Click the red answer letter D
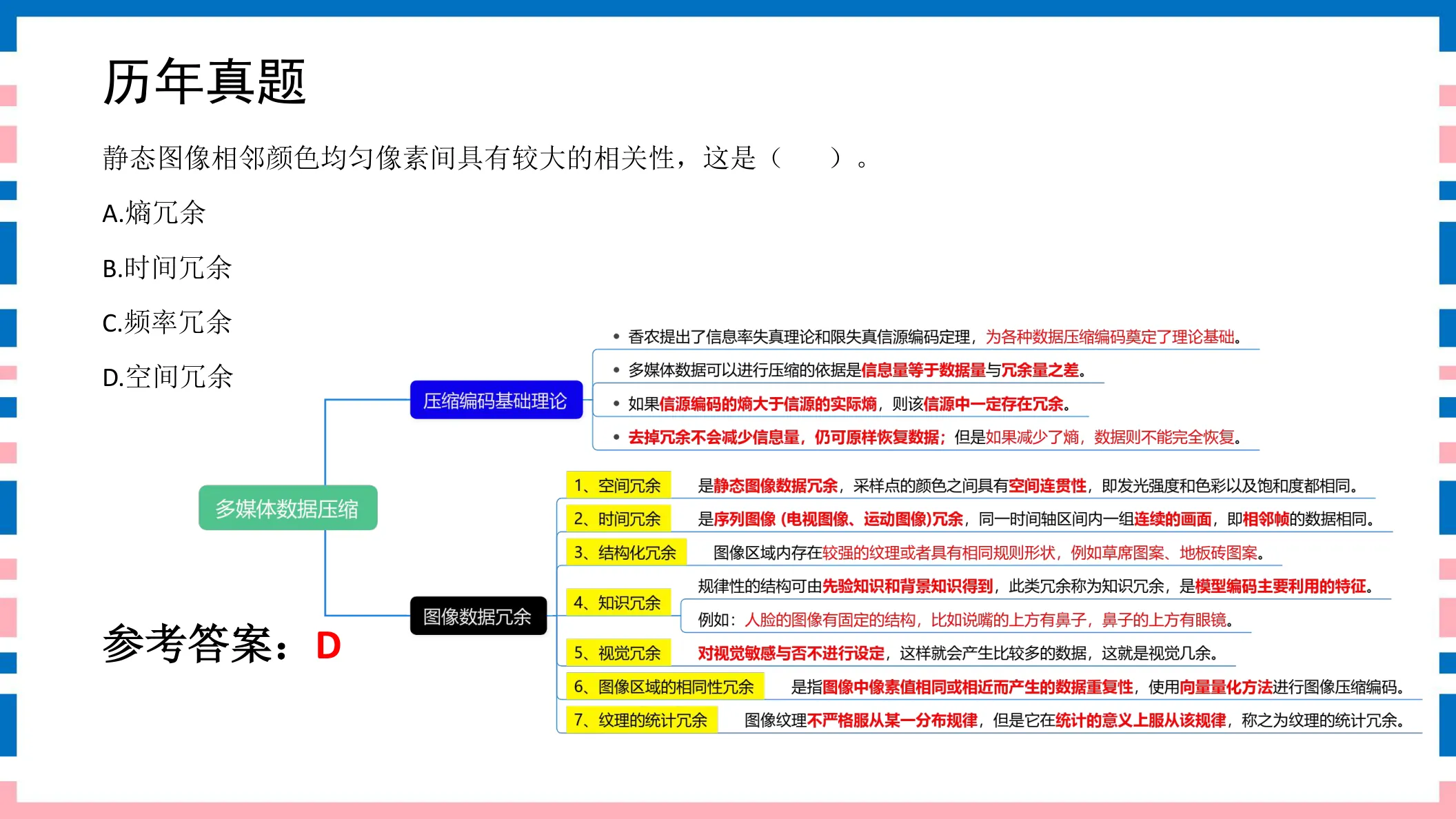The image size is (1456, 819). tap(328, 646)
